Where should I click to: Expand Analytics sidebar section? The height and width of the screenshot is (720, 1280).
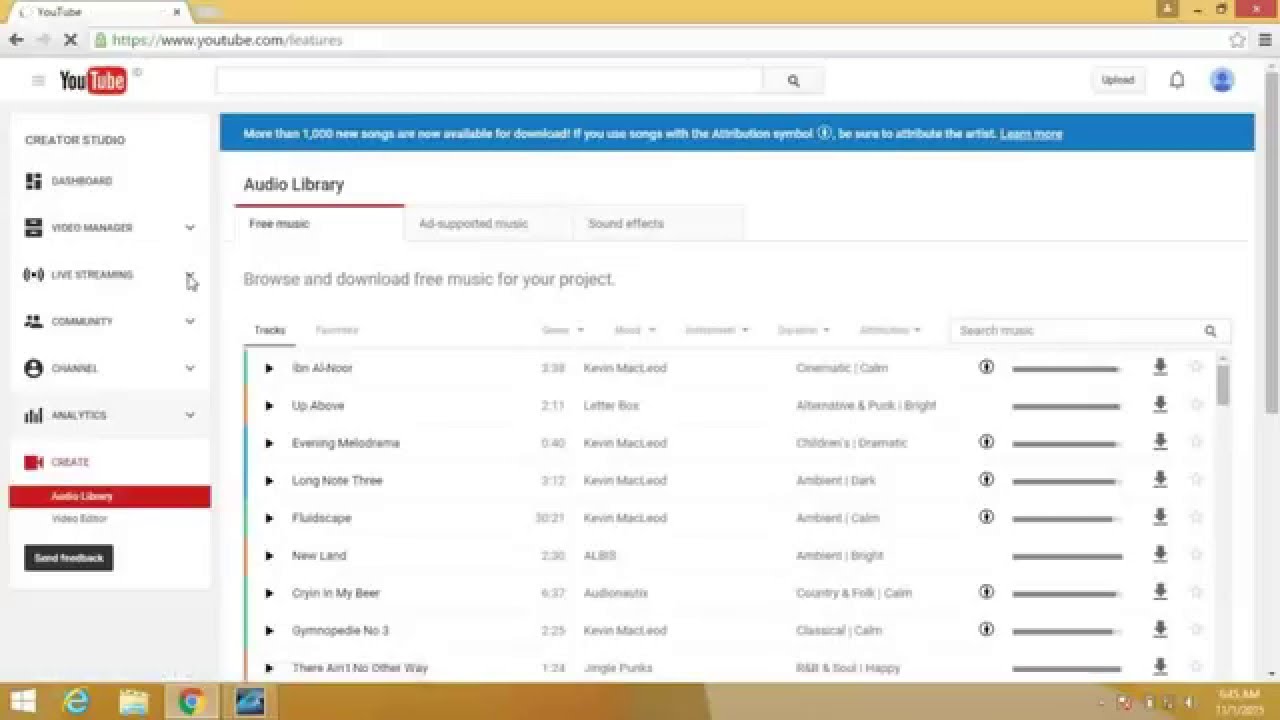pos(190,416)
